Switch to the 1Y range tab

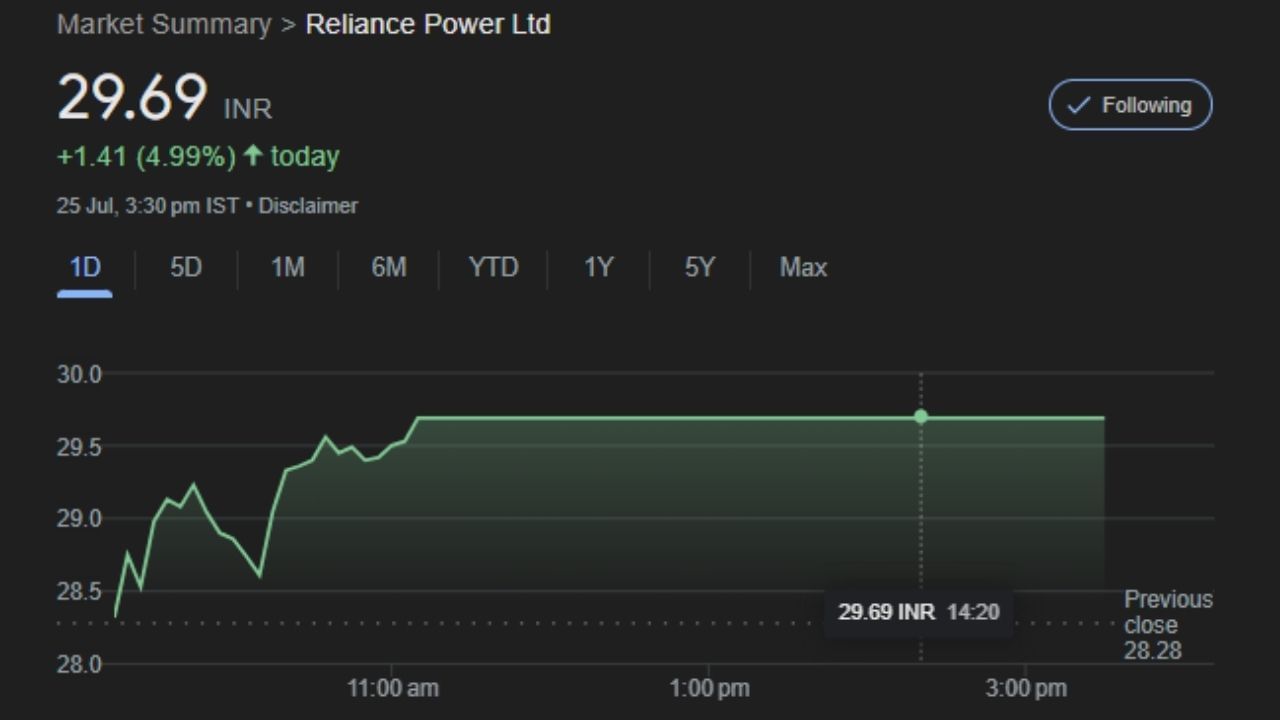[x=598, y=268]
